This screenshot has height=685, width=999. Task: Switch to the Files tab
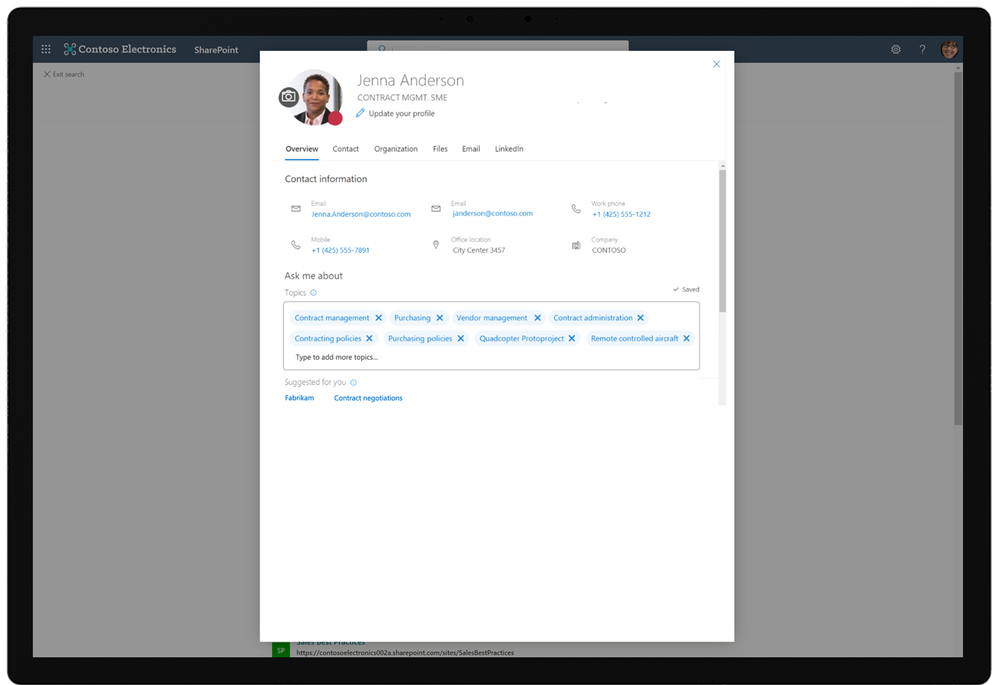click(440, 149)
